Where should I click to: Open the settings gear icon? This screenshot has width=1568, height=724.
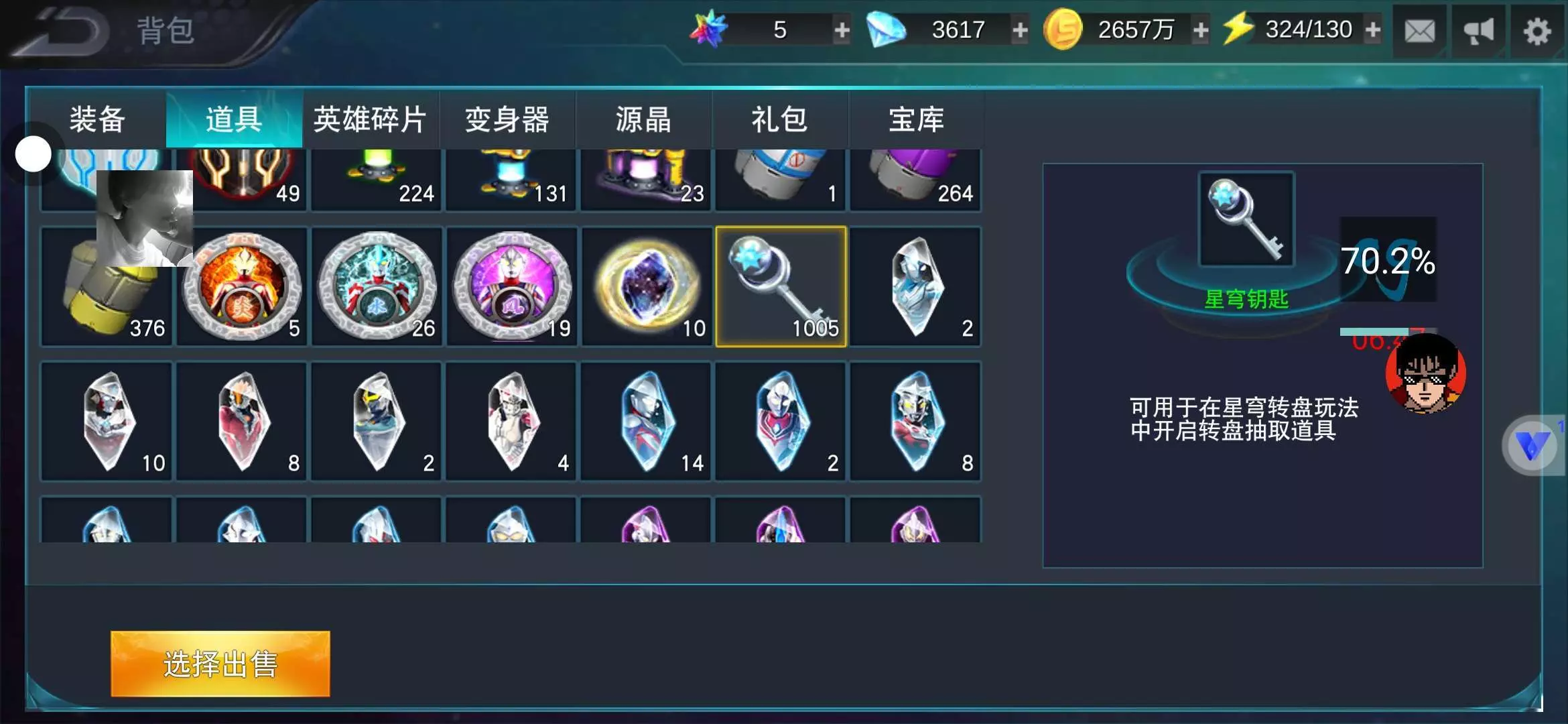tap(1537, 31)
